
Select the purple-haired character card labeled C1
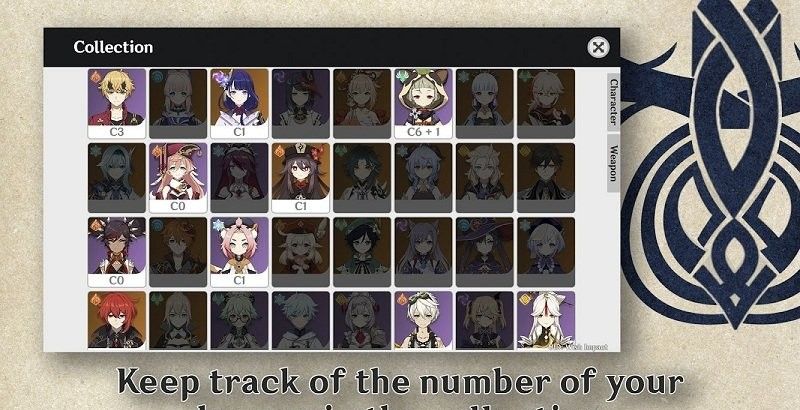click(239, 104)
